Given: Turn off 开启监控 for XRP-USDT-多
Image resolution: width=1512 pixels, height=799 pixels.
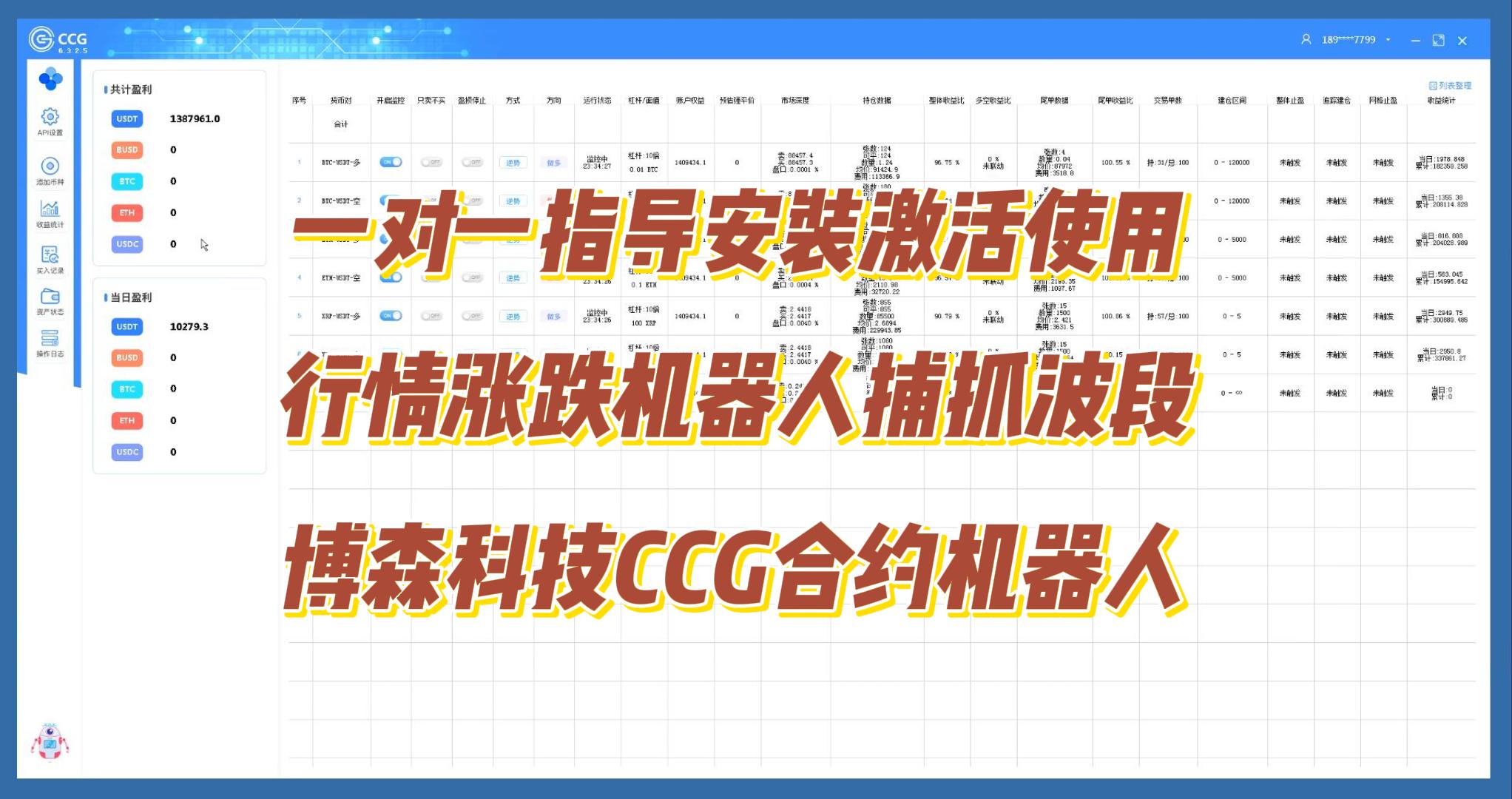Looking at the screenshot, I should 391,316.
